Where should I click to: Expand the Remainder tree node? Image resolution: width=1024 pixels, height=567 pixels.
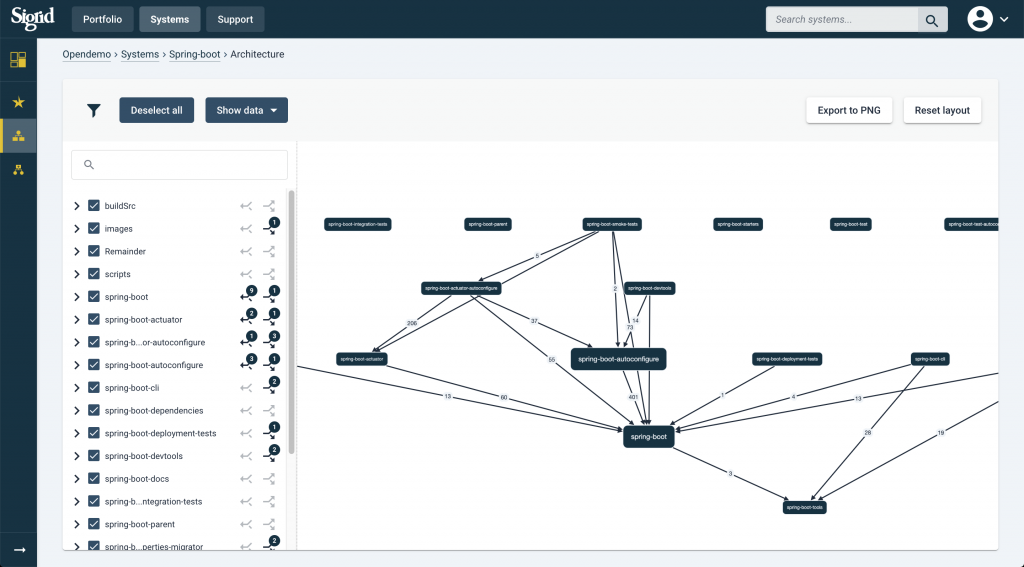76,251
